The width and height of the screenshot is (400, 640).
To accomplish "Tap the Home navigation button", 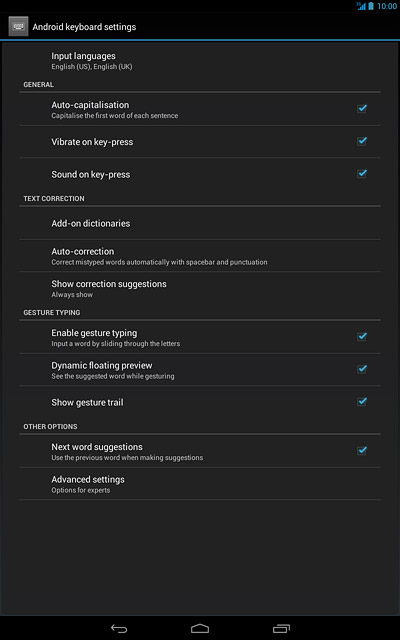I will coord(200,628).
